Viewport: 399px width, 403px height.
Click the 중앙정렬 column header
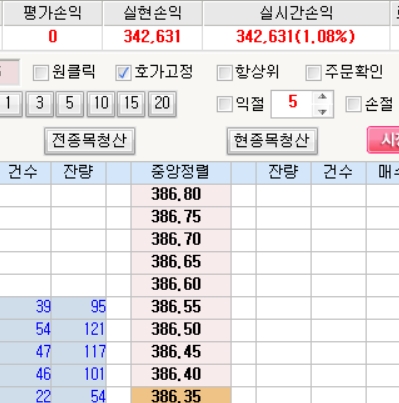(x=181, y=173)
